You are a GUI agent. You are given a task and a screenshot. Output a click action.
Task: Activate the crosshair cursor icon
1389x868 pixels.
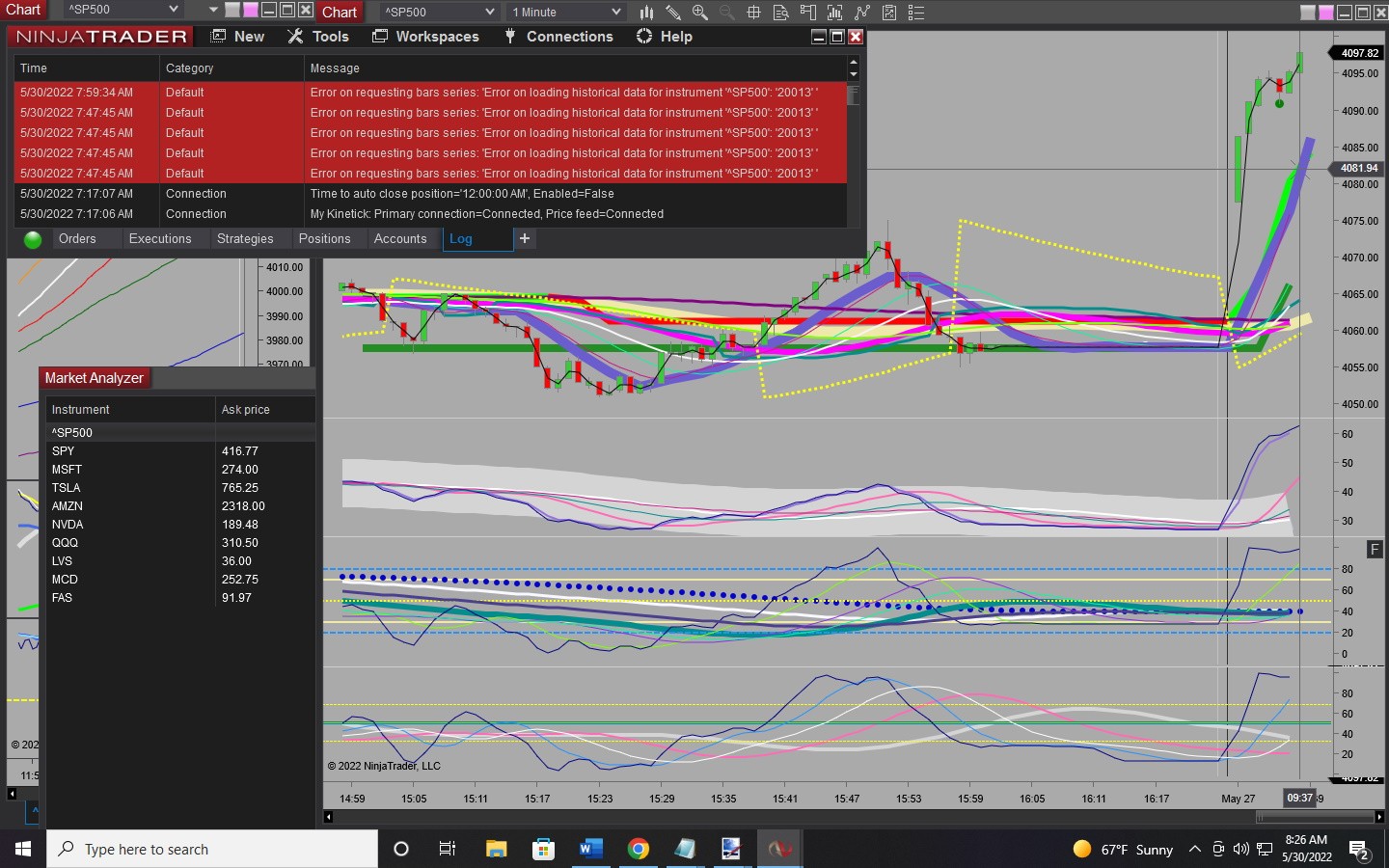(x=754, y=13)
